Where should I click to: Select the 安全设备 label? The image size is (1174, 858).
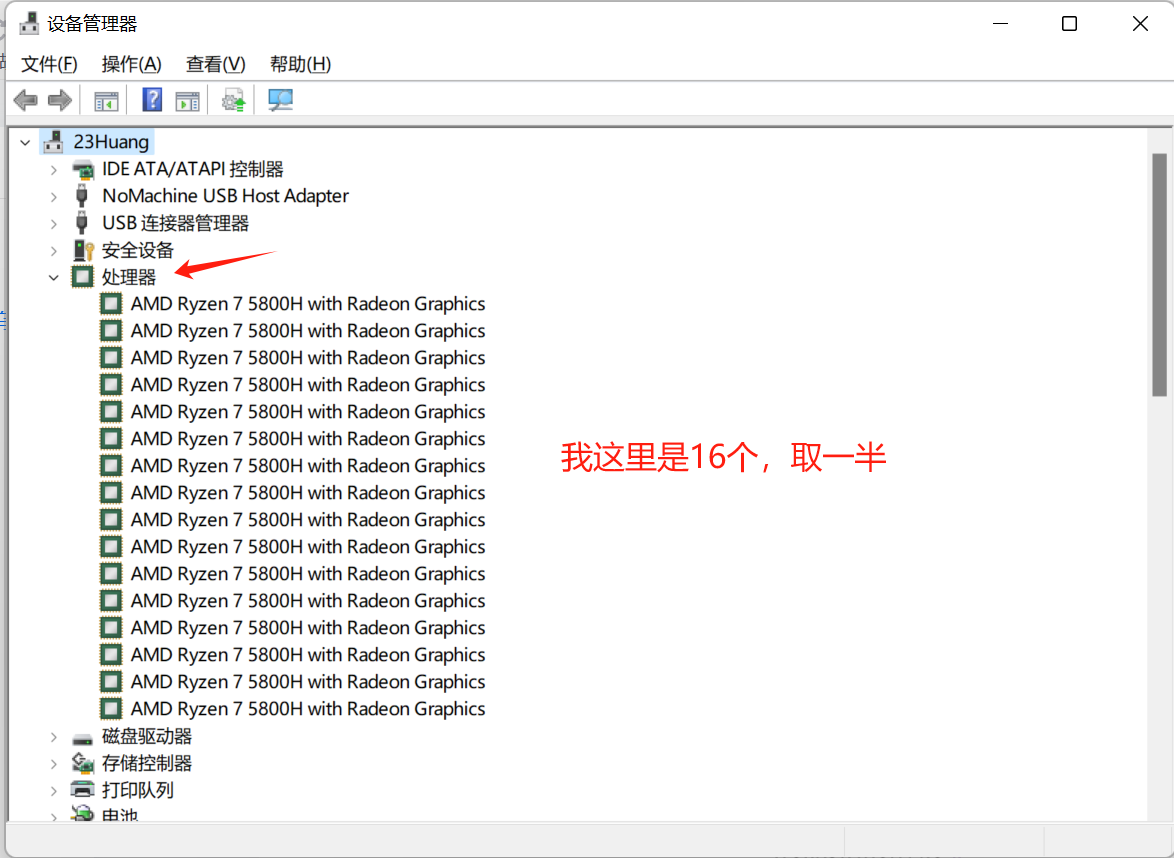(138, 250)
